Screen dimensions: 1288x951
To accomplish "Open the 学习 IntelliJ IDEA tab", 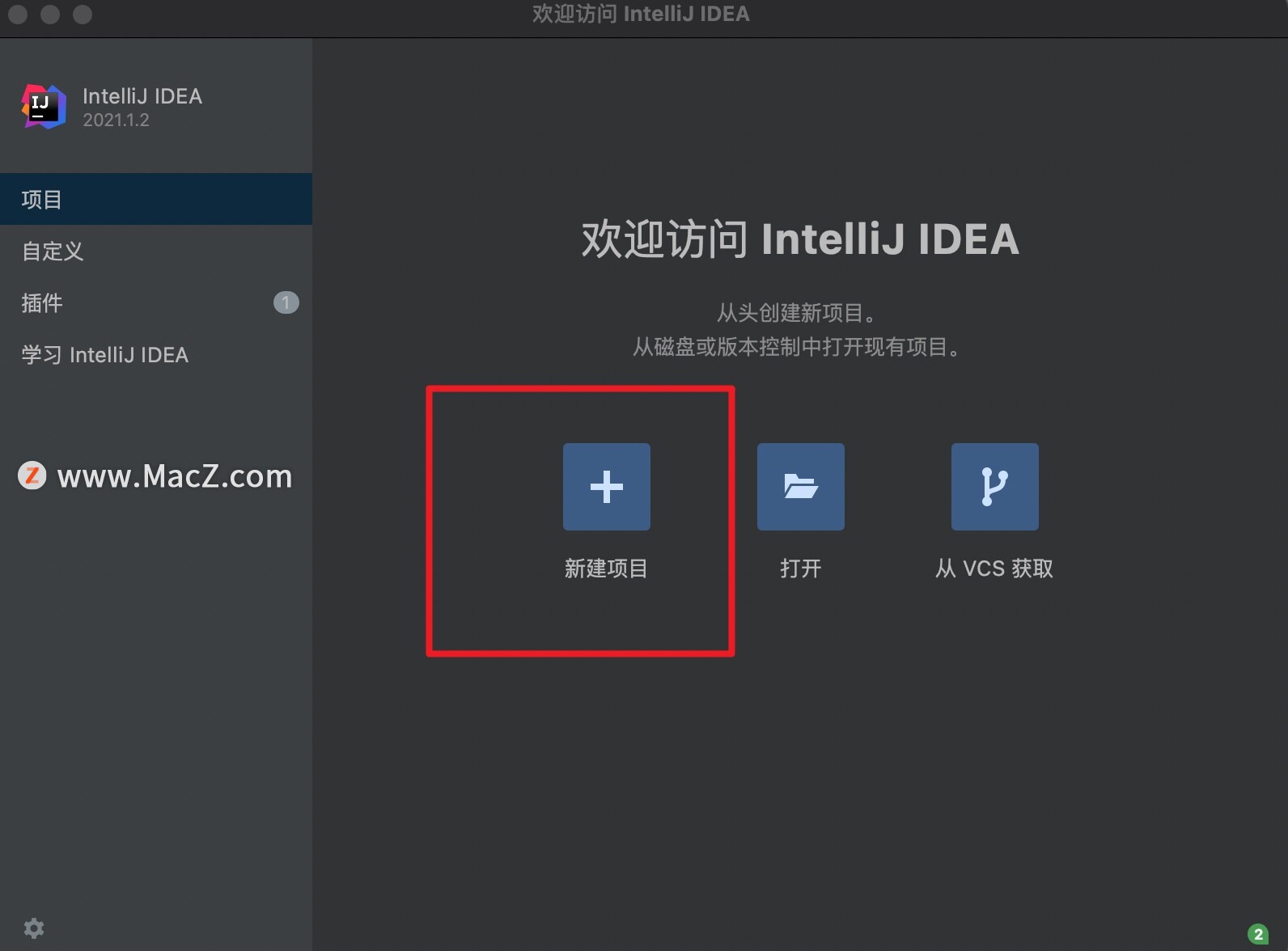I will (156, 354).
